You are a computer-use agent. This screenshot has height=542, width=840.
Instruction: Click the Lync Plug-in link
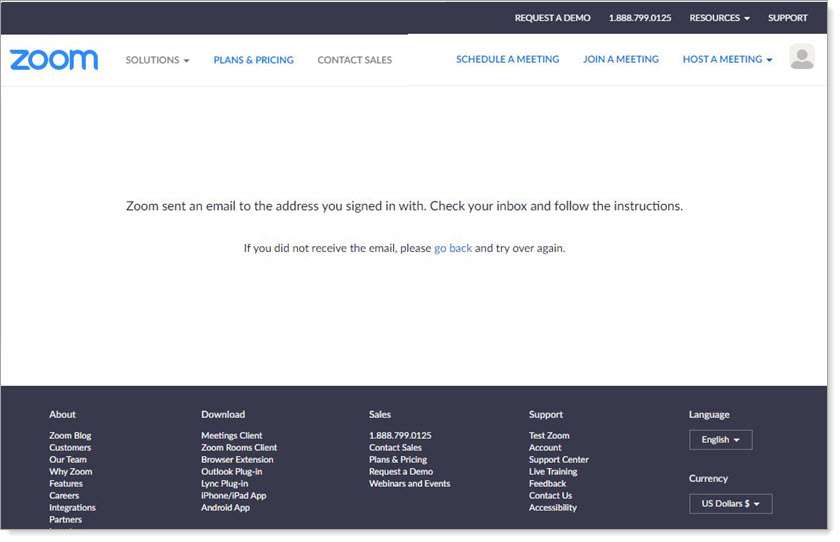[x=224, y=484]
